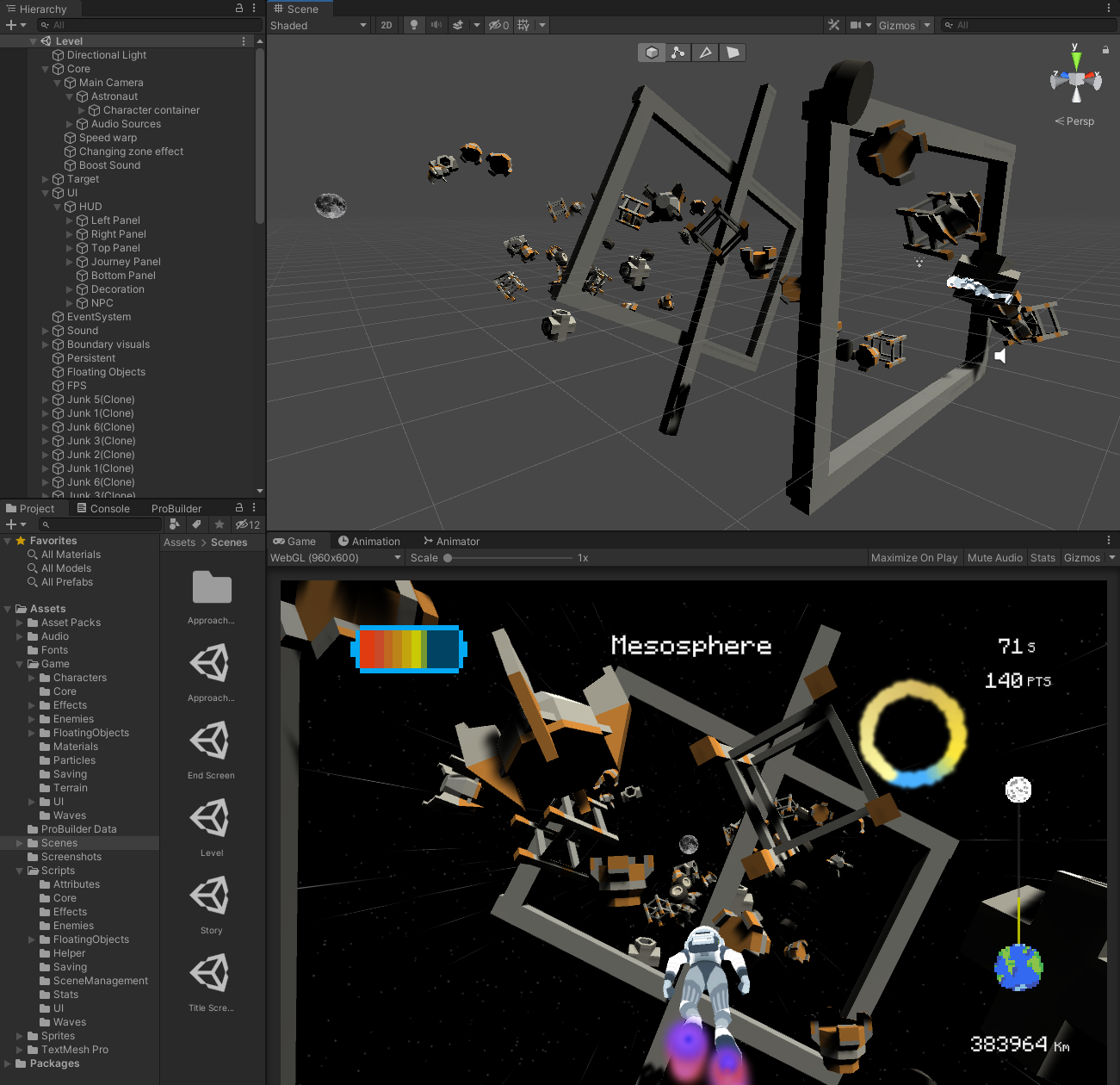Select ProBuilder Face selection mode
Image resolution: width=1120 pixels, height=1085 pixels.
[732, 53]
